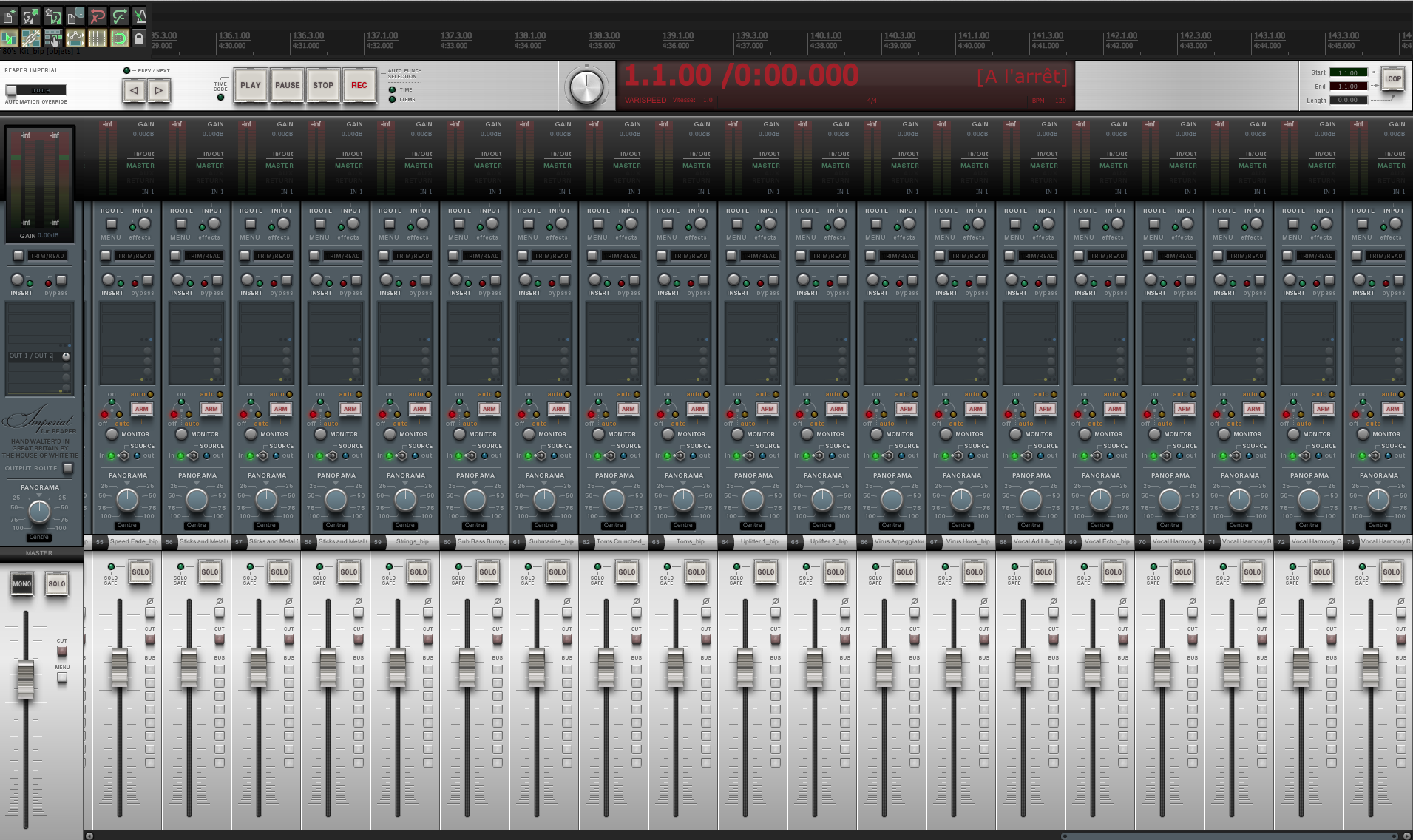Open Project Settings document-info icon

pos(75,15)
